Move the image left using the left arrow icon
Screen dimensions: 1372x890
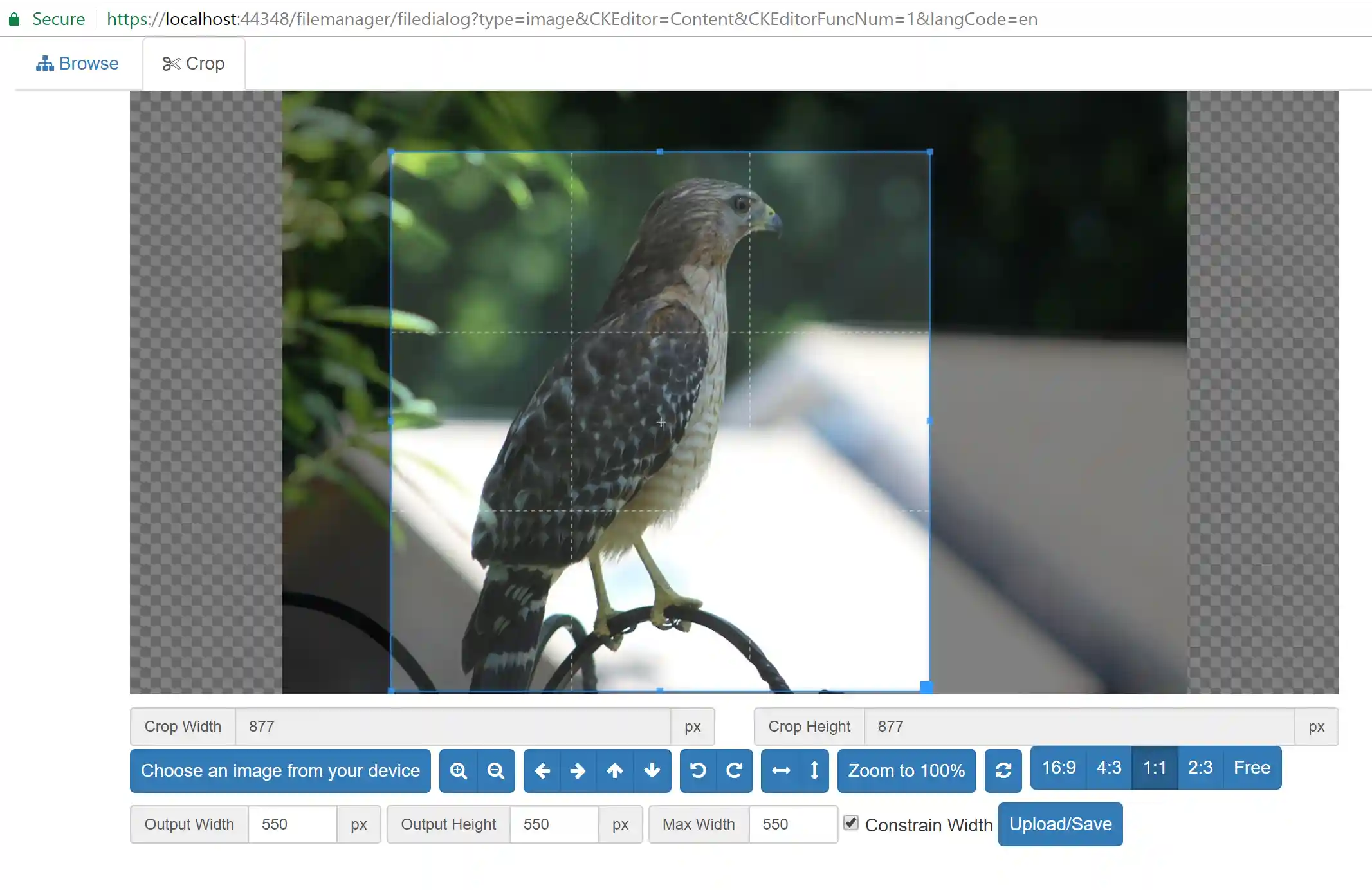(x=542, y=770)
